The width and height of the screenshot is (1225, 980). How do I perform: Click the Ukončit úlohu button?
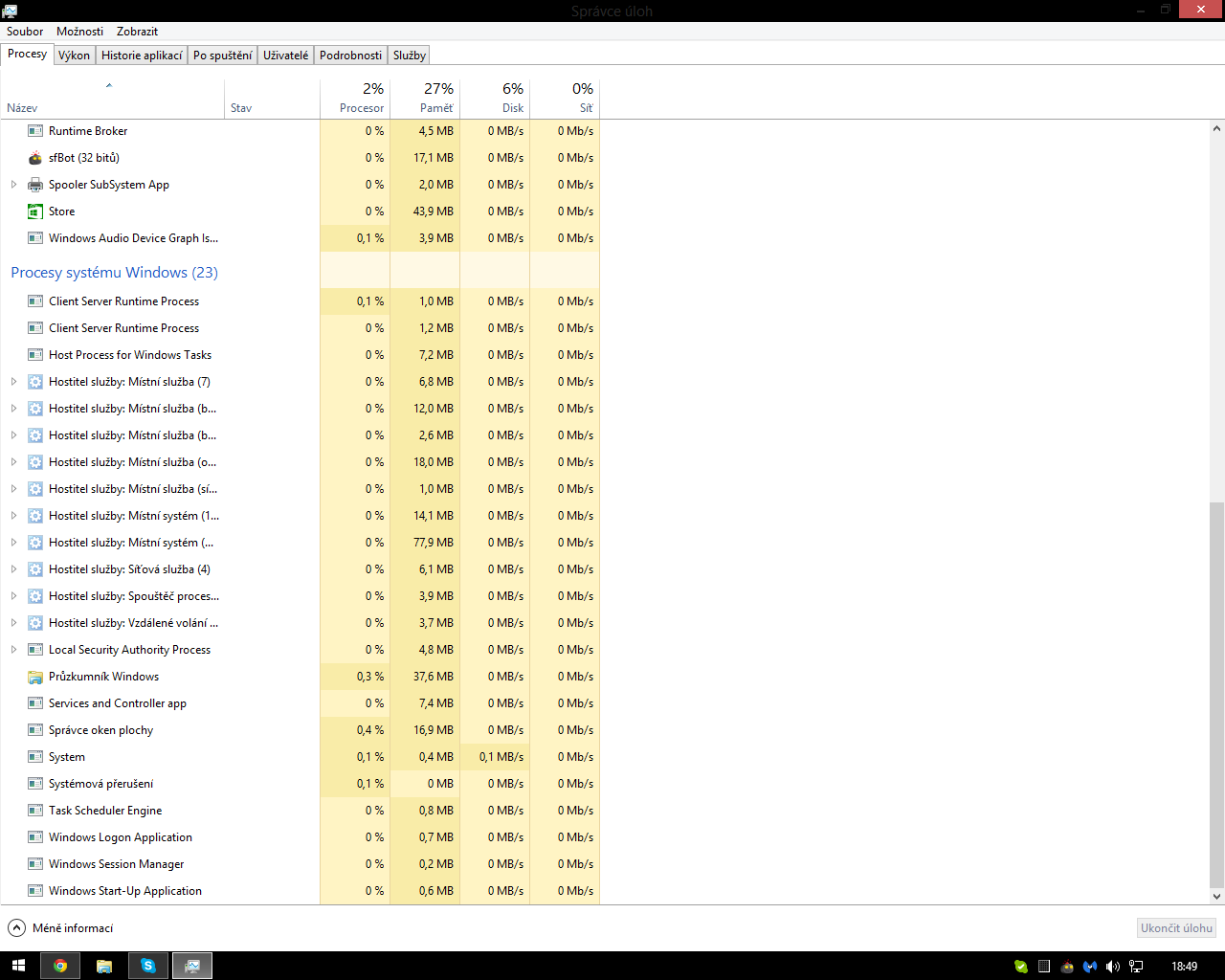tap(1176, 928)
